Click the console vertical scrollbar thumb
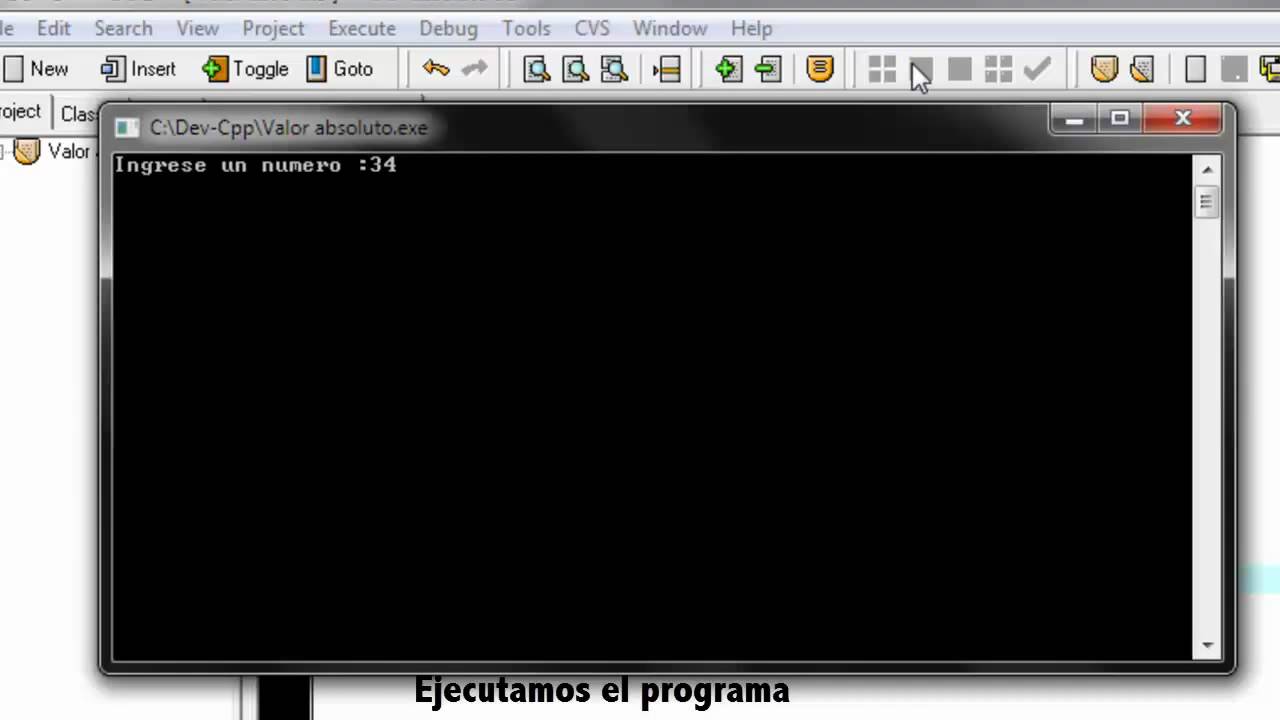Viewport: 1280px width, 720px height. [x=1207, y=203]
